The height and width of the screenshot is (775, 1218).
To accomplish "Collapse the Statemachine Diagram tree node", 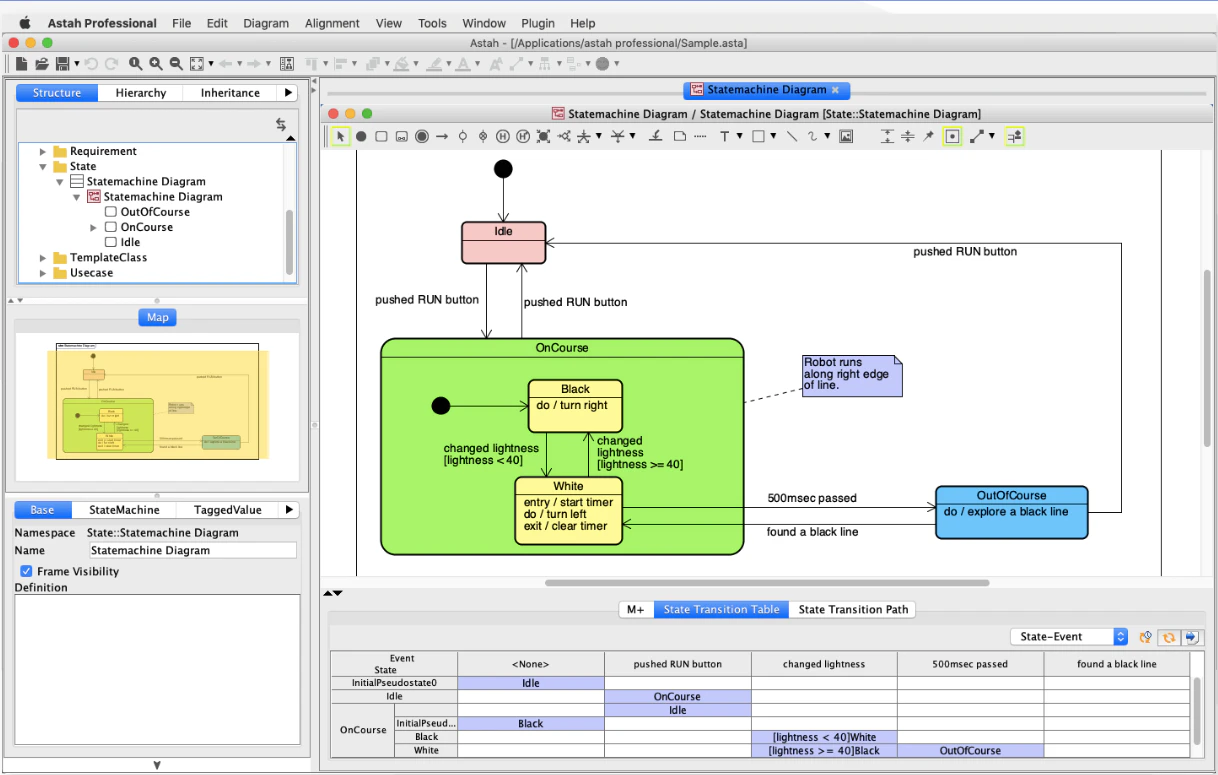I will (x=59, y=181).
